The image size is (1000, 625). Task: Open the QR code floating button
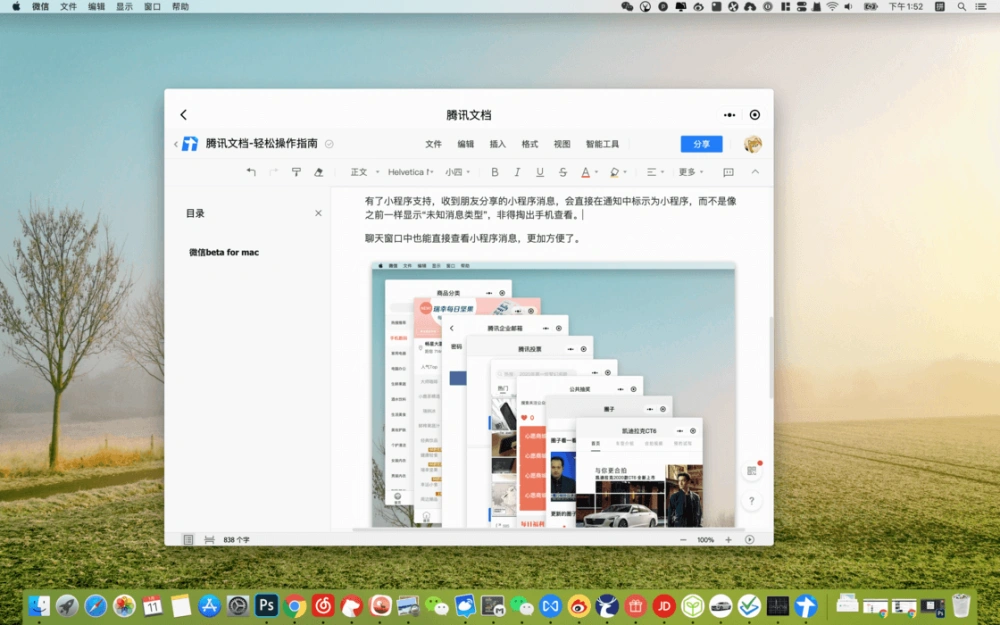point(752,471)
